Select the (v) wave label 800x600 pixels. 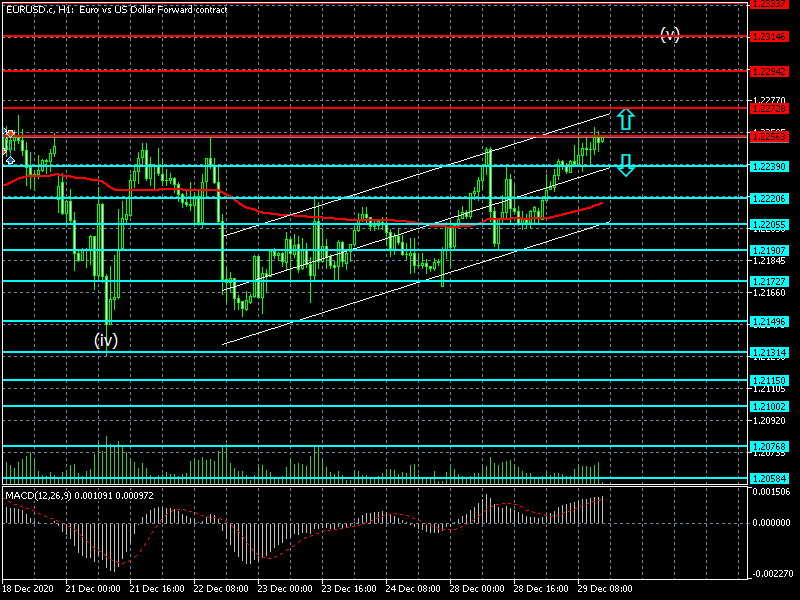point(670,35)
